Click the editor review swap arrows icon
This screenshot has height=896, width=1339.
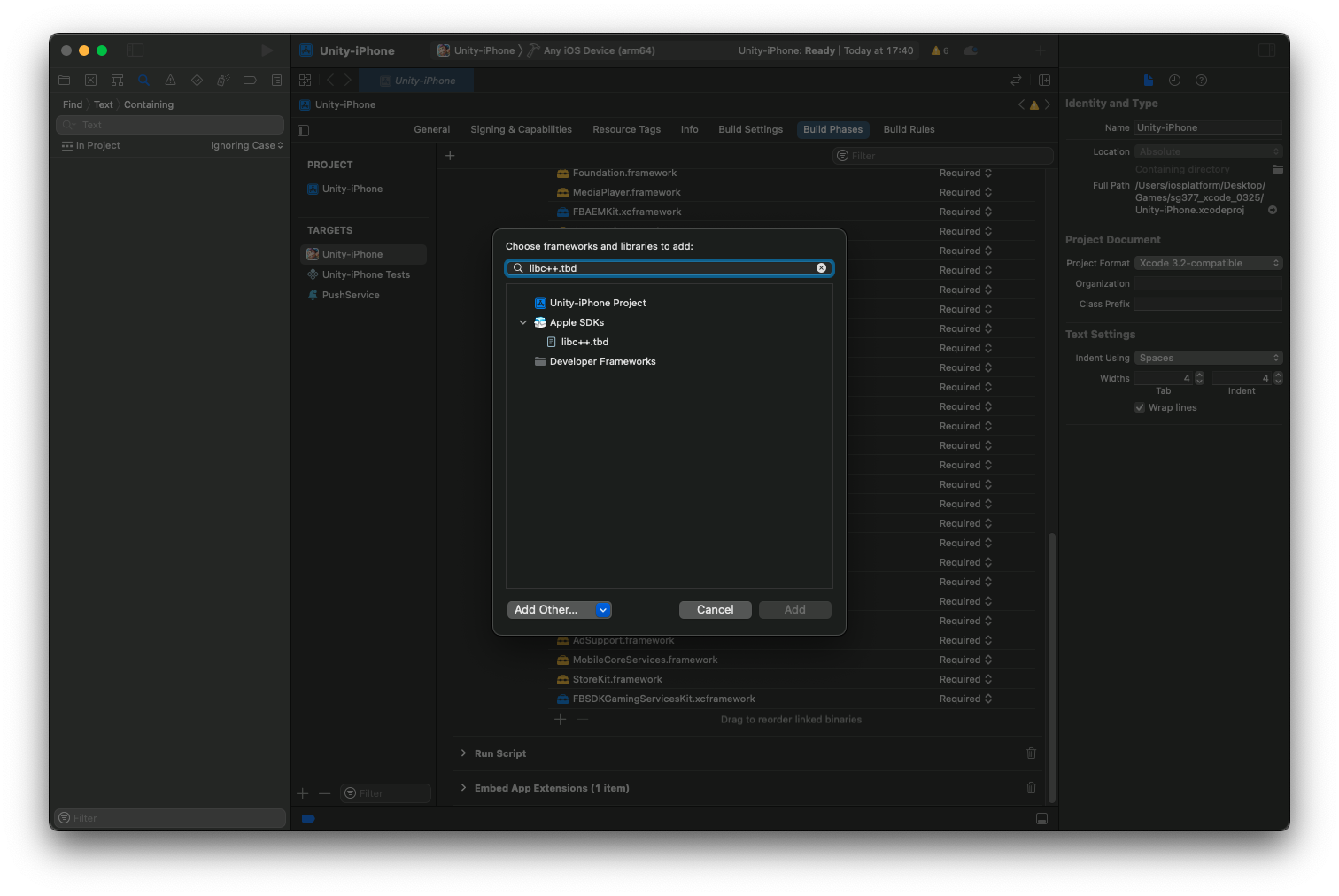click(x=1016, y=80)
